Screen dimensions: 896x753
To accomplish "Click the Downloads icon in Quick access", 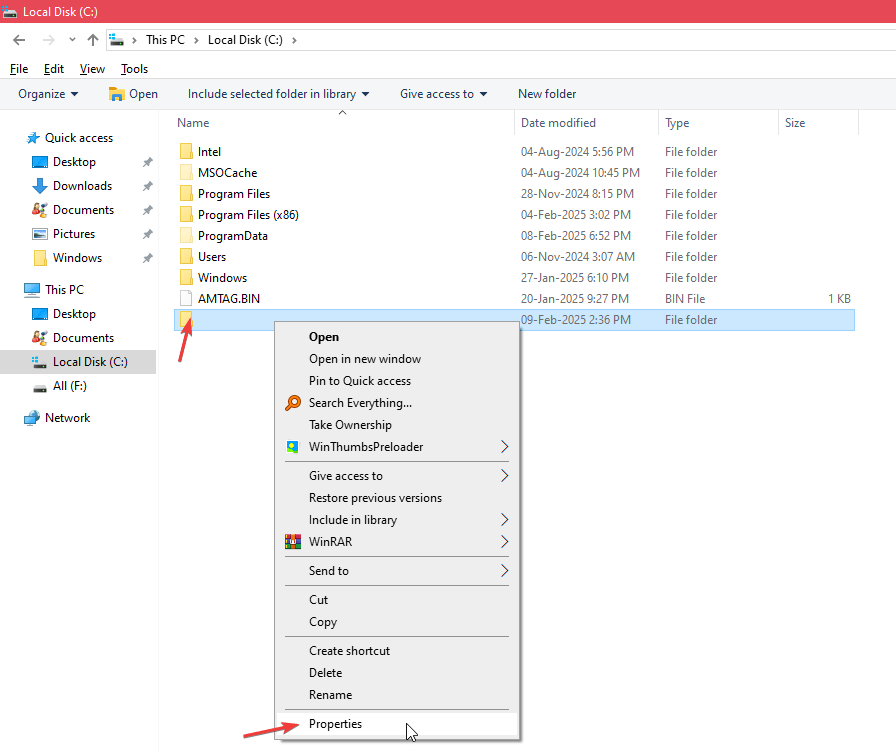I will click(x=40, y=186).
